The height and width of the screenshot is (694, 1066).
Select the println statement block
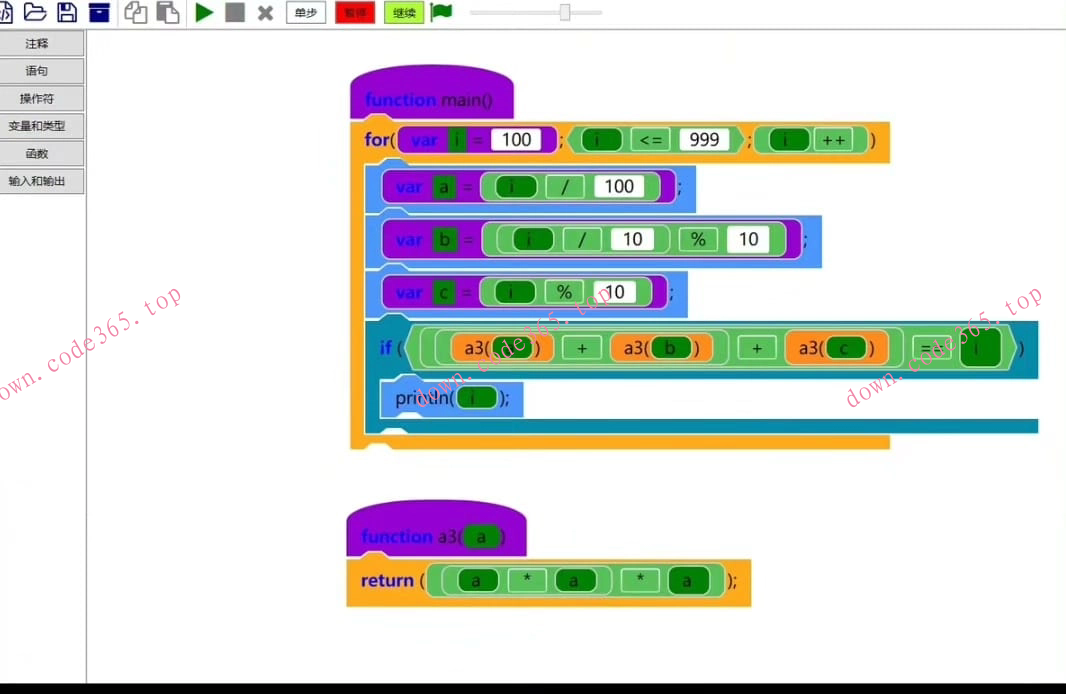coord(451,398)
